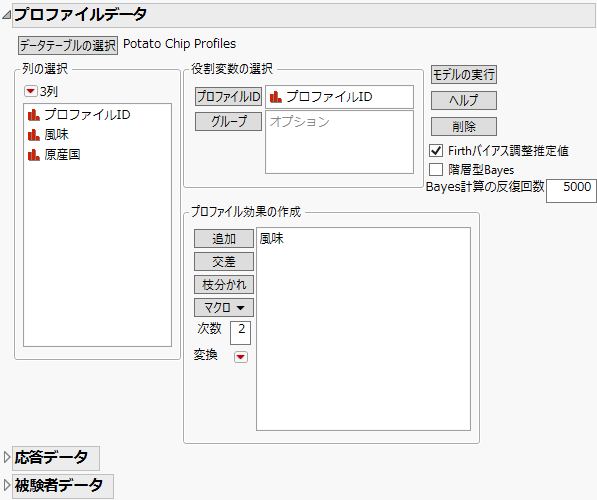The image size is (597, 500).
Task: Open the マクロ dropdown menu
Action: 224,307
